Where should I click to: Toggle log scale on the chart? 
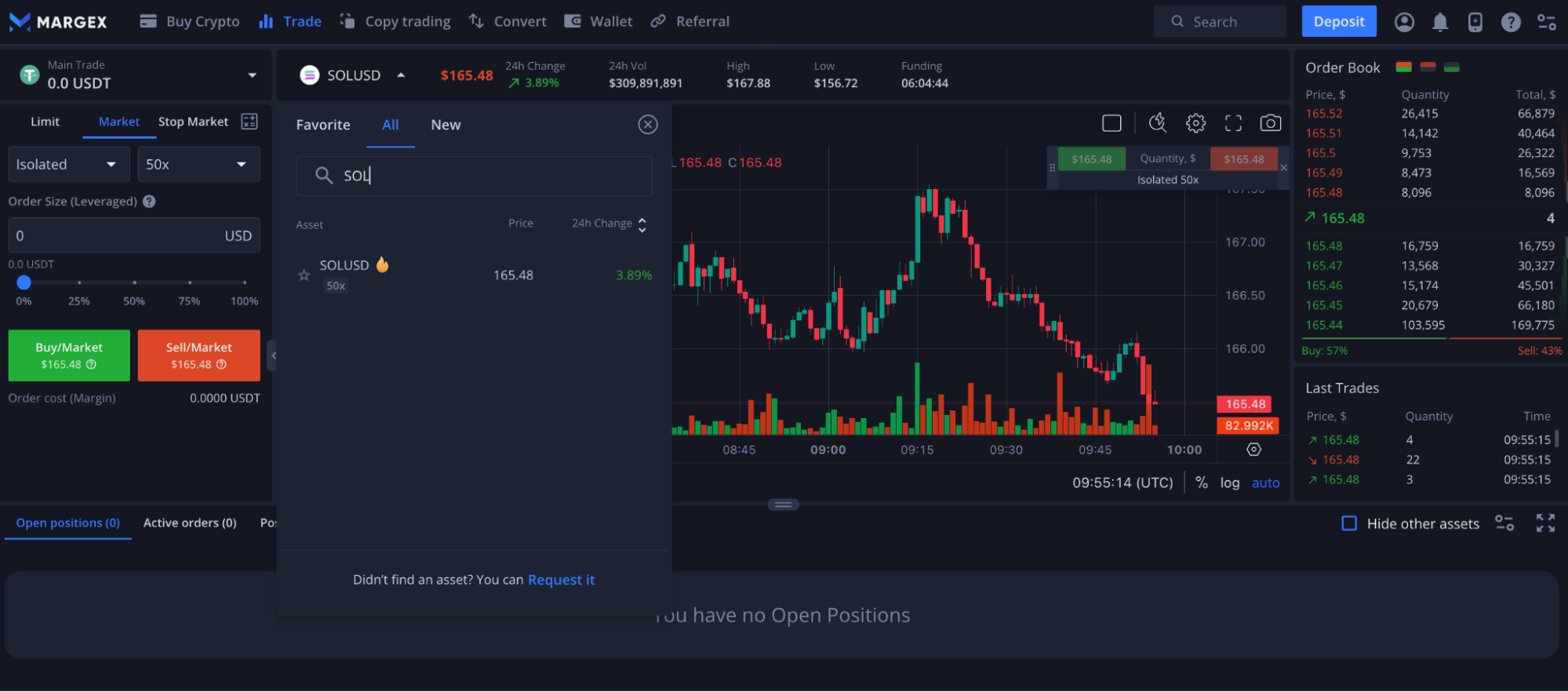[1229, 483]
